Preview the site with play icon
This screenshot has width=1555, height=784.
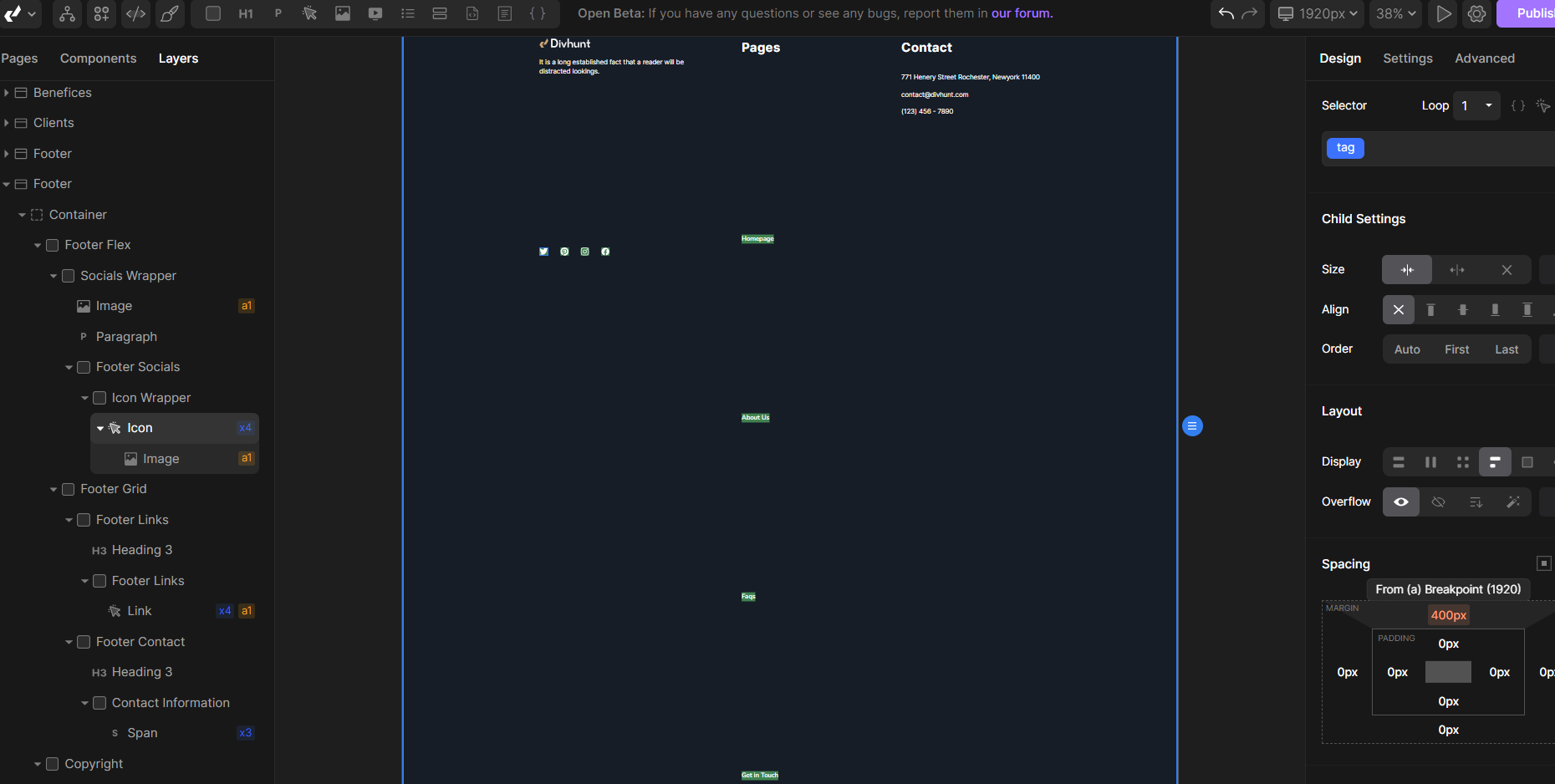[1444, 13]
